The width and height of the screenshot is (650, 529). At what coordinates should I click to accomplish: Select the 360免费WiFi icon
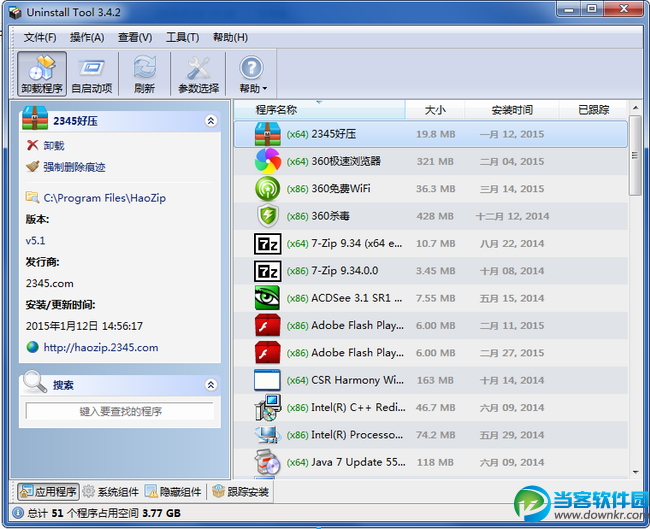click(267, 189)
